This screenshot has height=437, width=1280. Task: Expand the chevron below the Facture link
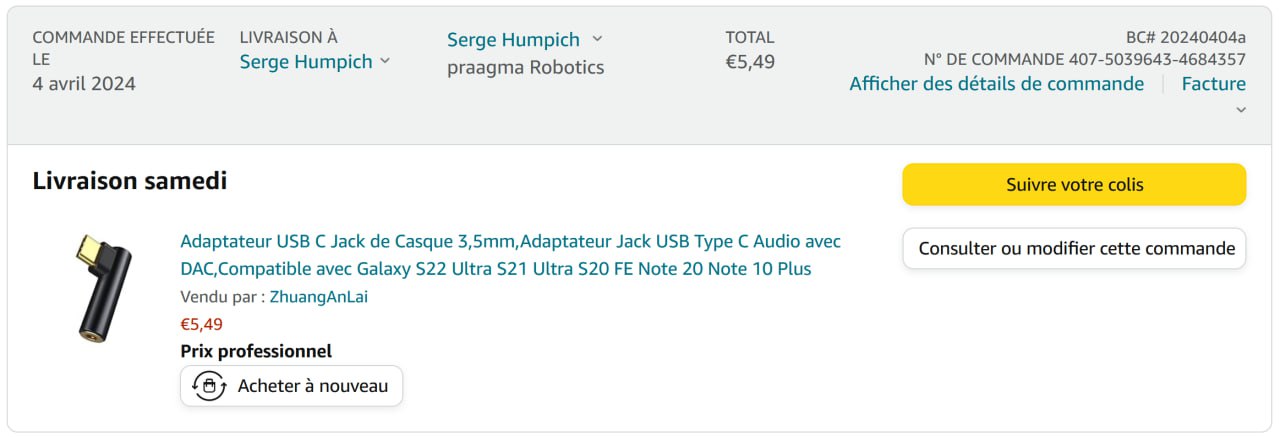tap(1241, 110)
